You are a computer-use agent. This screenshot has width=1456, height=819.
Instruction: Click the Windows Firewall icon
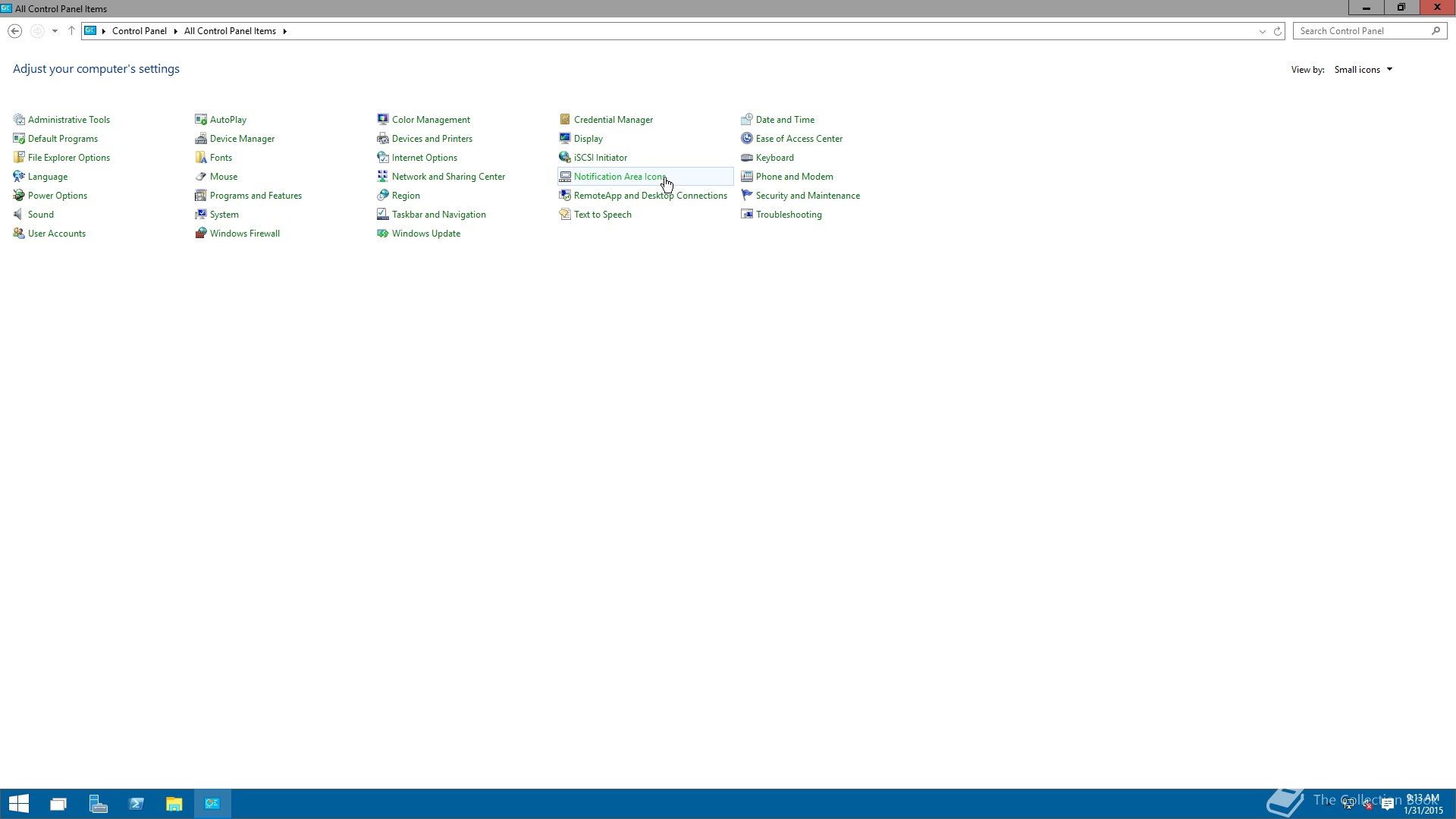[x=201, y=234]
